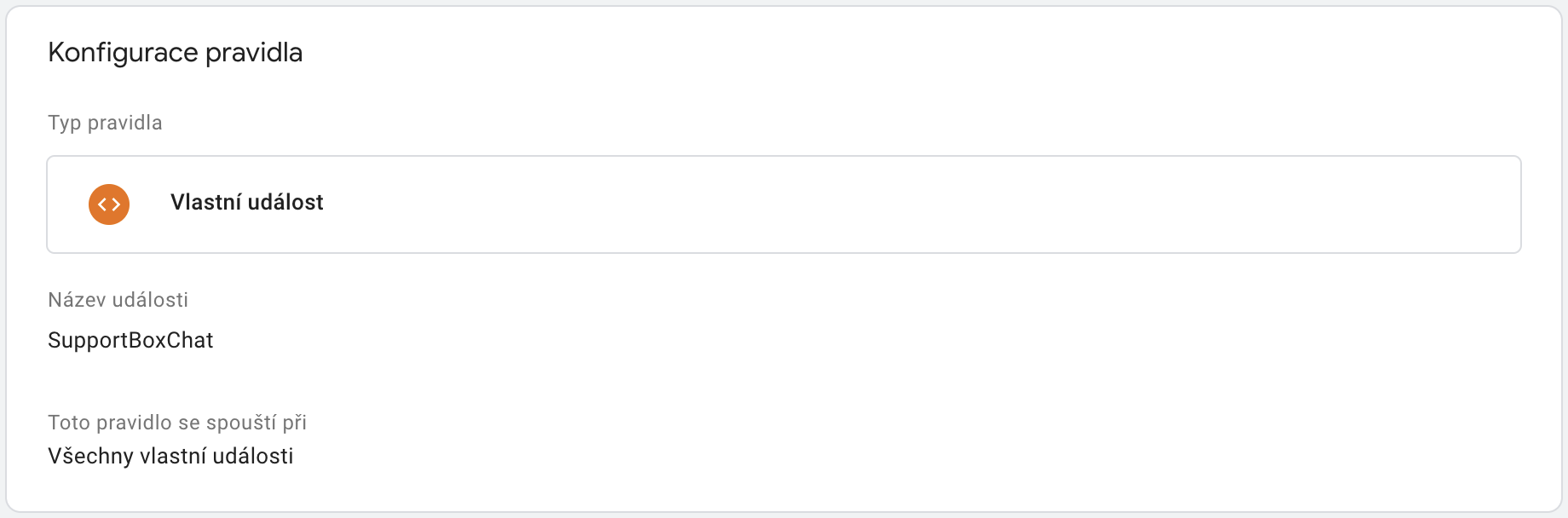Click the Vlastní událost trigger type label

246,203
